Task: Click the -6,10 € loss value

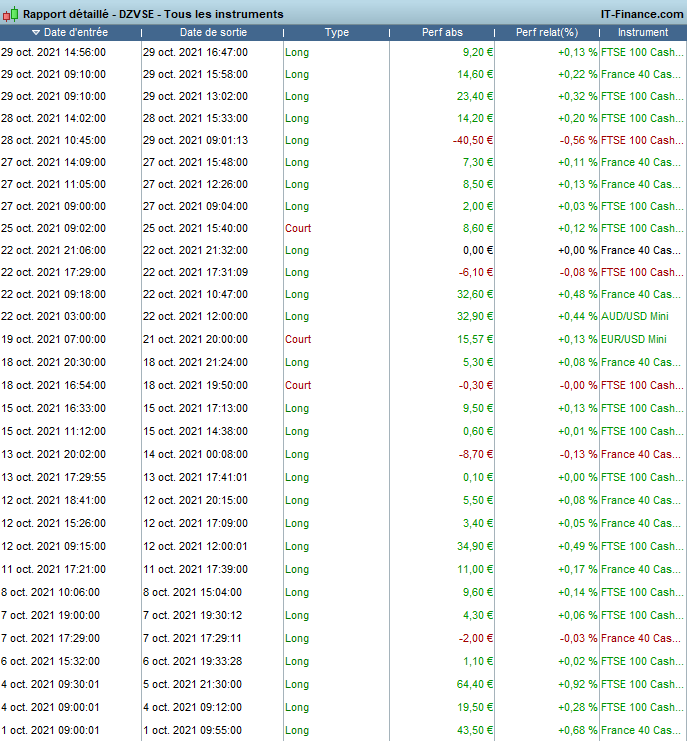Action: click(476, 272)
